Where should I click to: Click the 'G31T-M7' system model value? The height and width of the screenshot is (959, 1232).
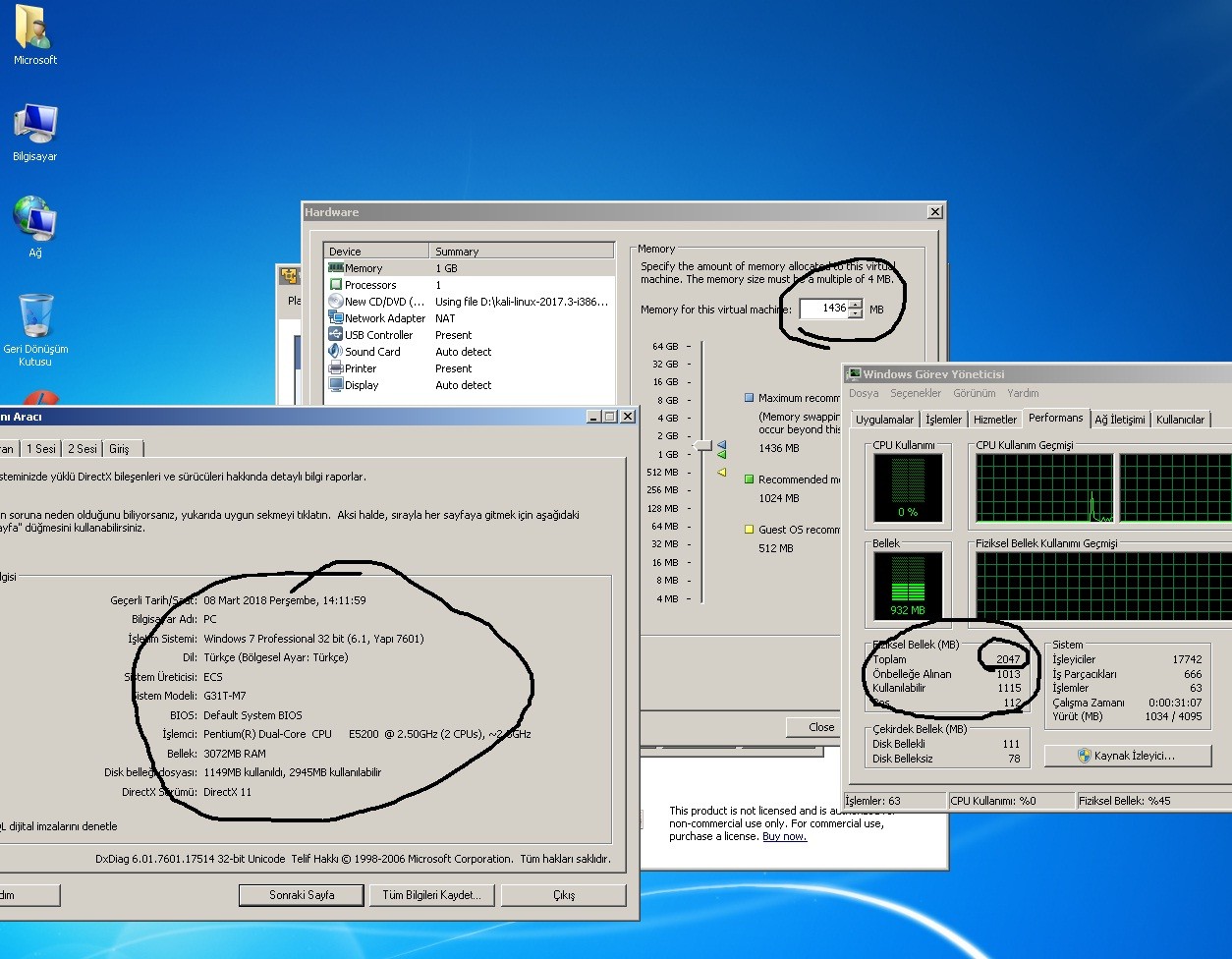coord(225,696)
